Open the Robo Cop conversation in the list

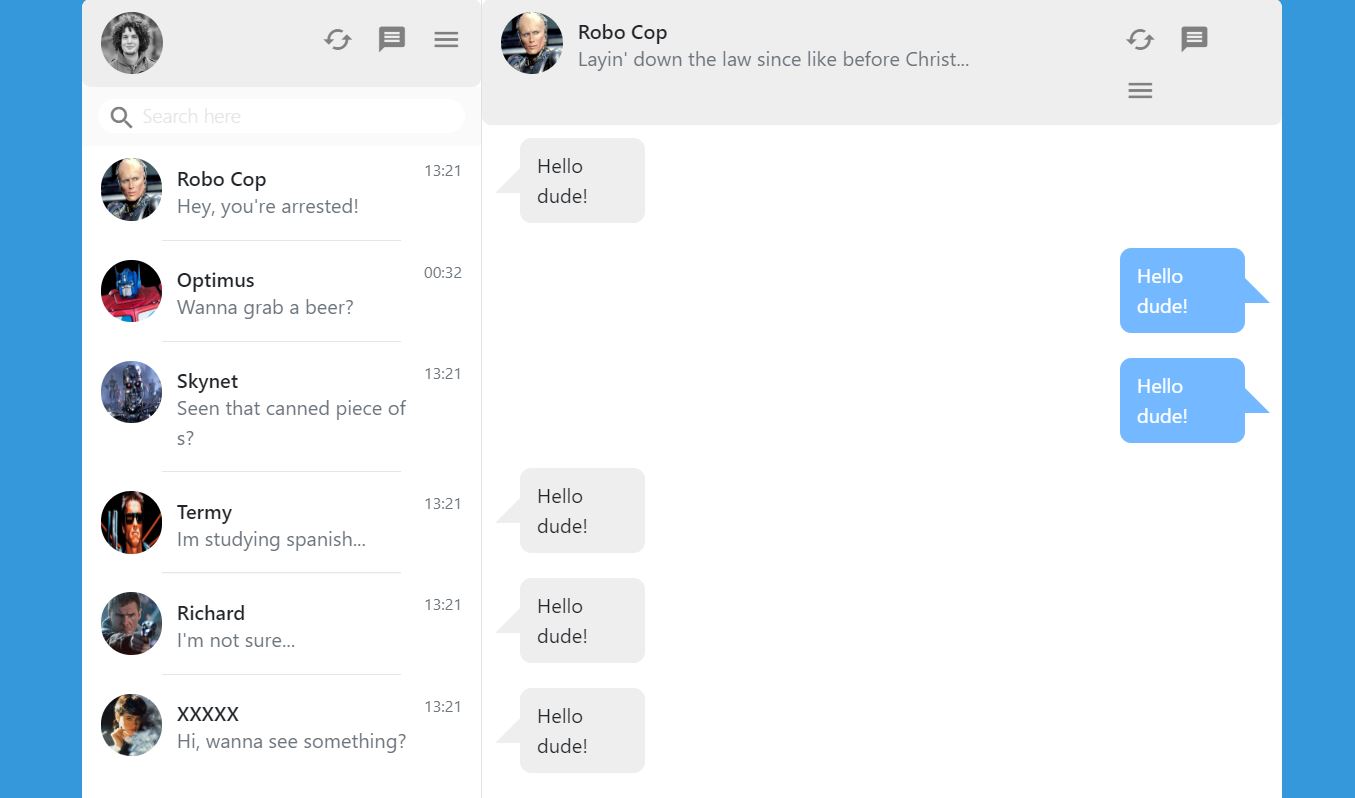click(x=280, y=192)
